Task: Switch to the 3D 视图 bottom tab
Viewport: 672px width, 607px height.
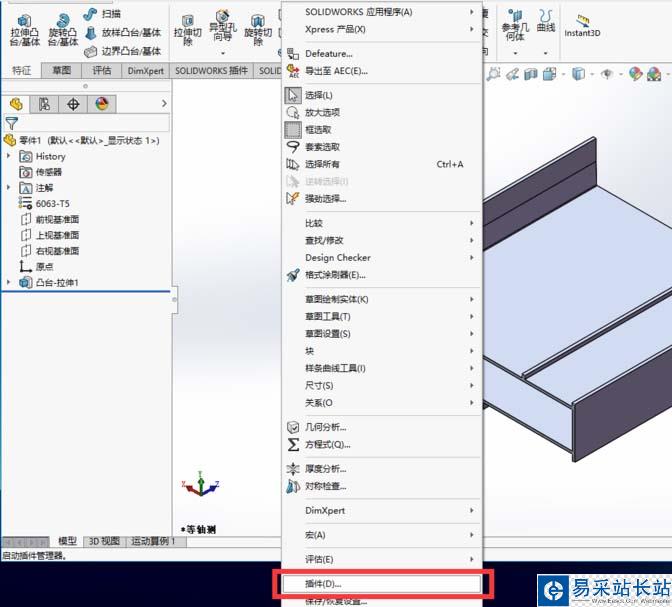Action: [104, 541]
